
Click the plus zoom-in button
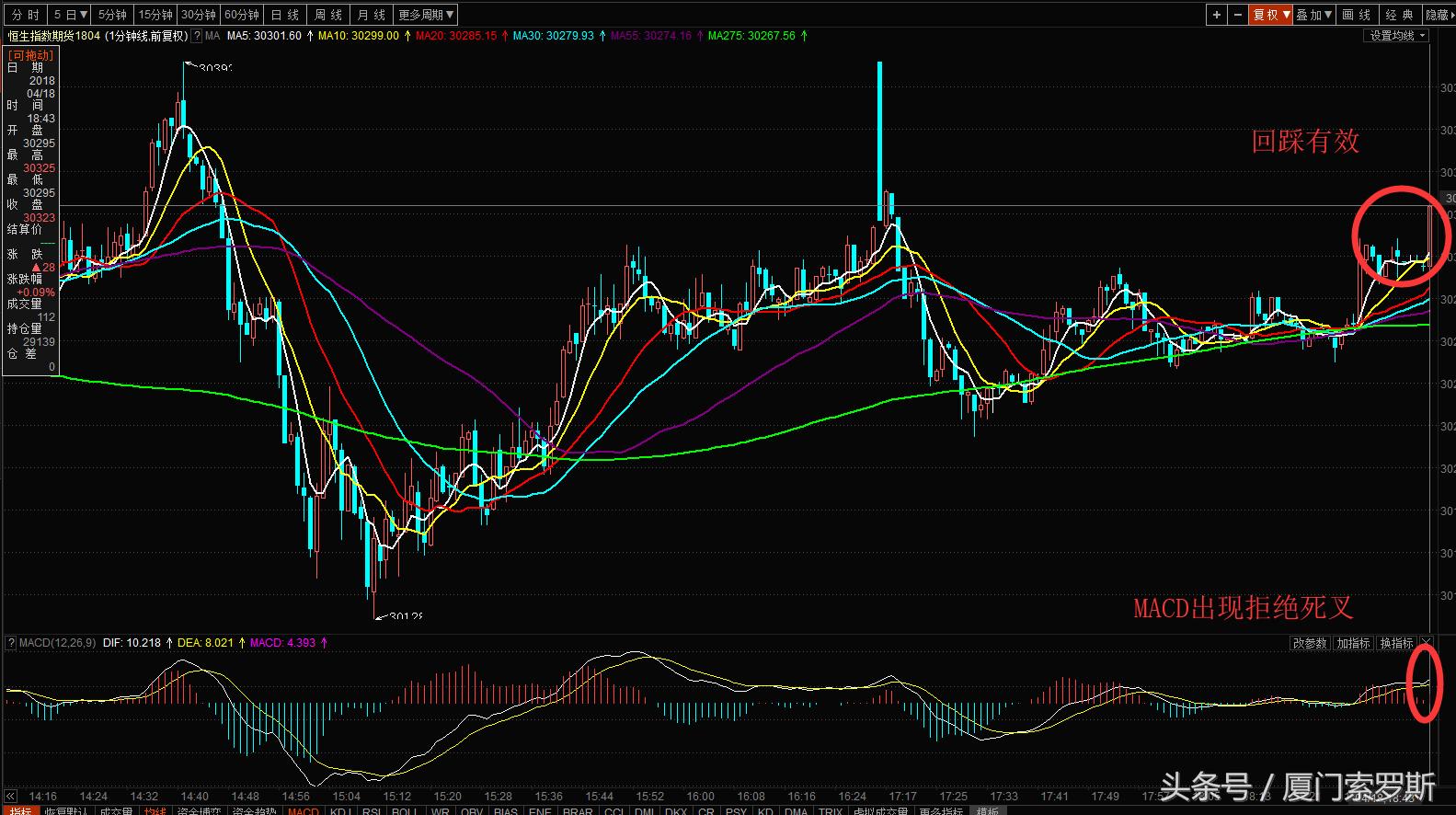(x=1217, y=15)
